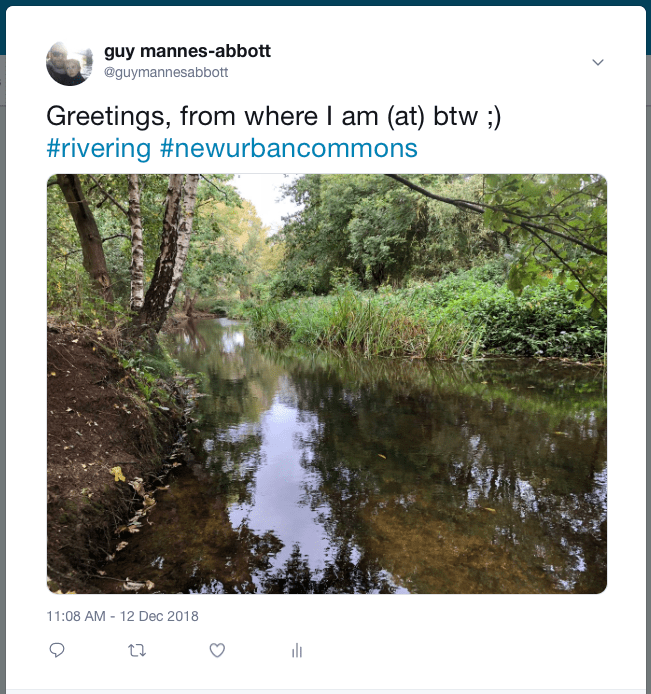View tweet activity via bar chart icon

pos(297,650)
